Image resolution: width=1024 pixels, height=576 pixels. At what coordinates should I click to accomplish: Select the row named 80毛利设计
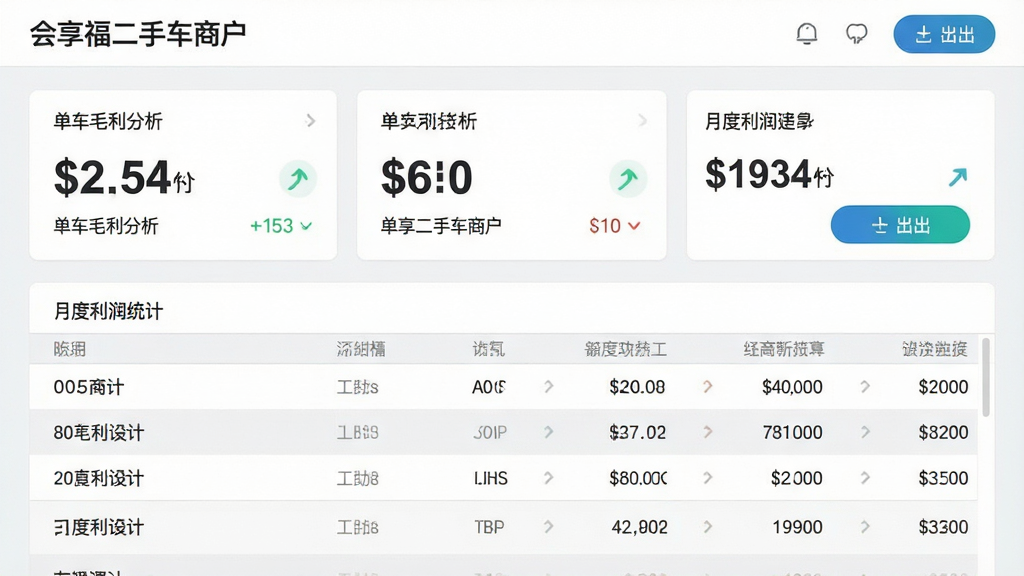pyautogui.click(x=504, y=432)
